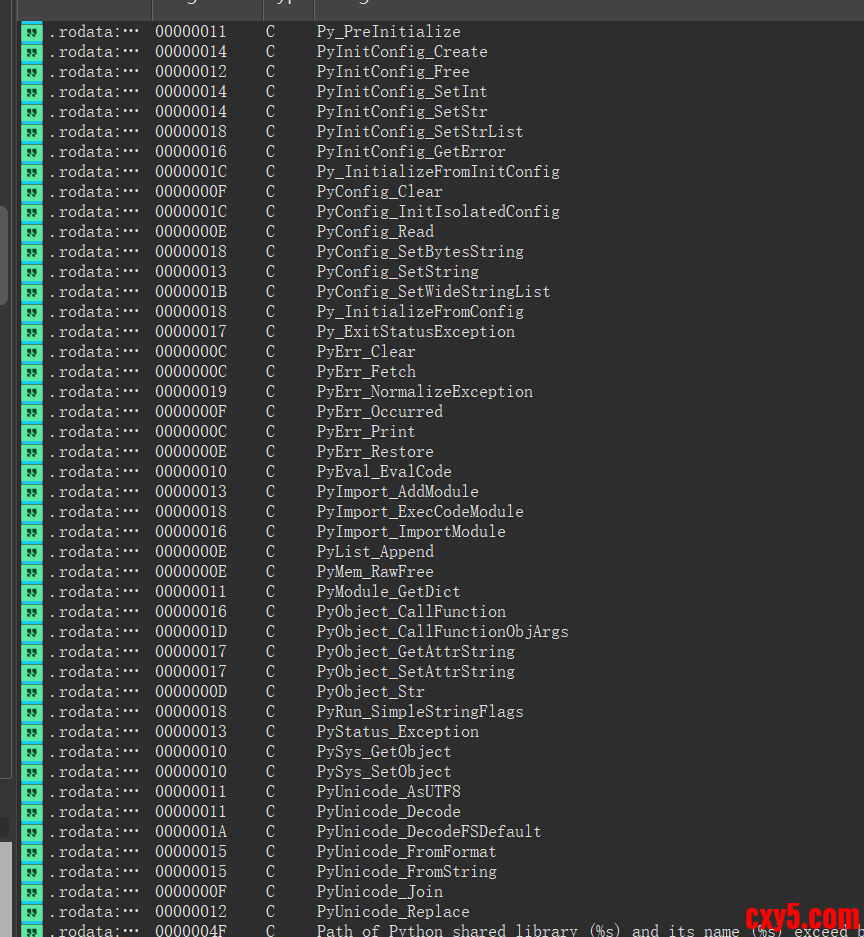This screenshot has height=937, width=864.
Task: Select the PyObject_CallFunctionObjArgs string
Action: tap(443, 632)
